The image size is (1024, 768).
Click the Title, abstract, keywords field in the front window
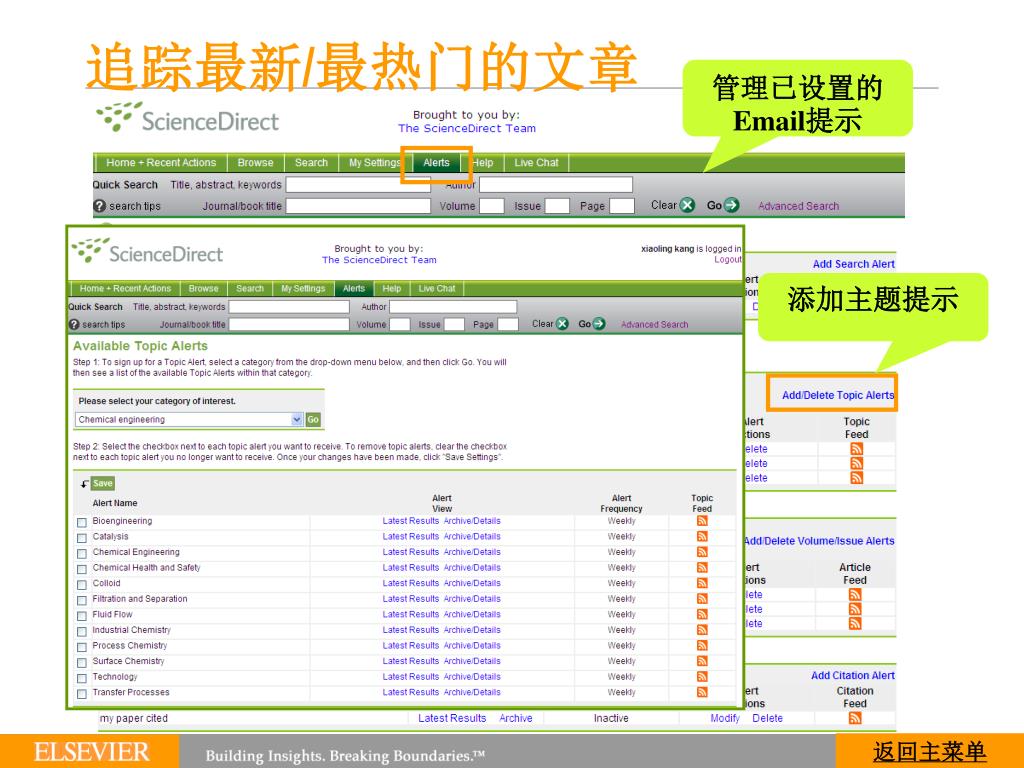tap(289, 306)
